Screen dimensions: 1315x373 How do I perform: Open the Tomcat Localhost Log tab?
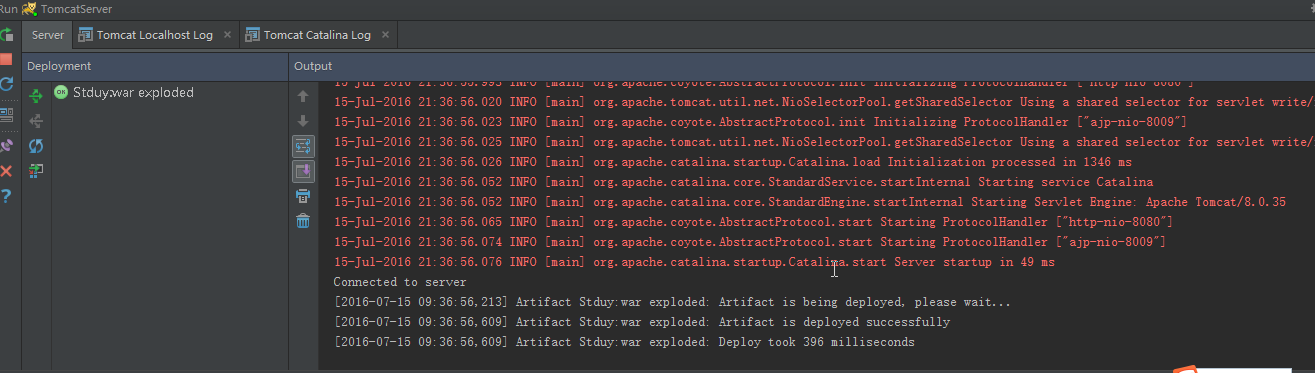point(155,35)
